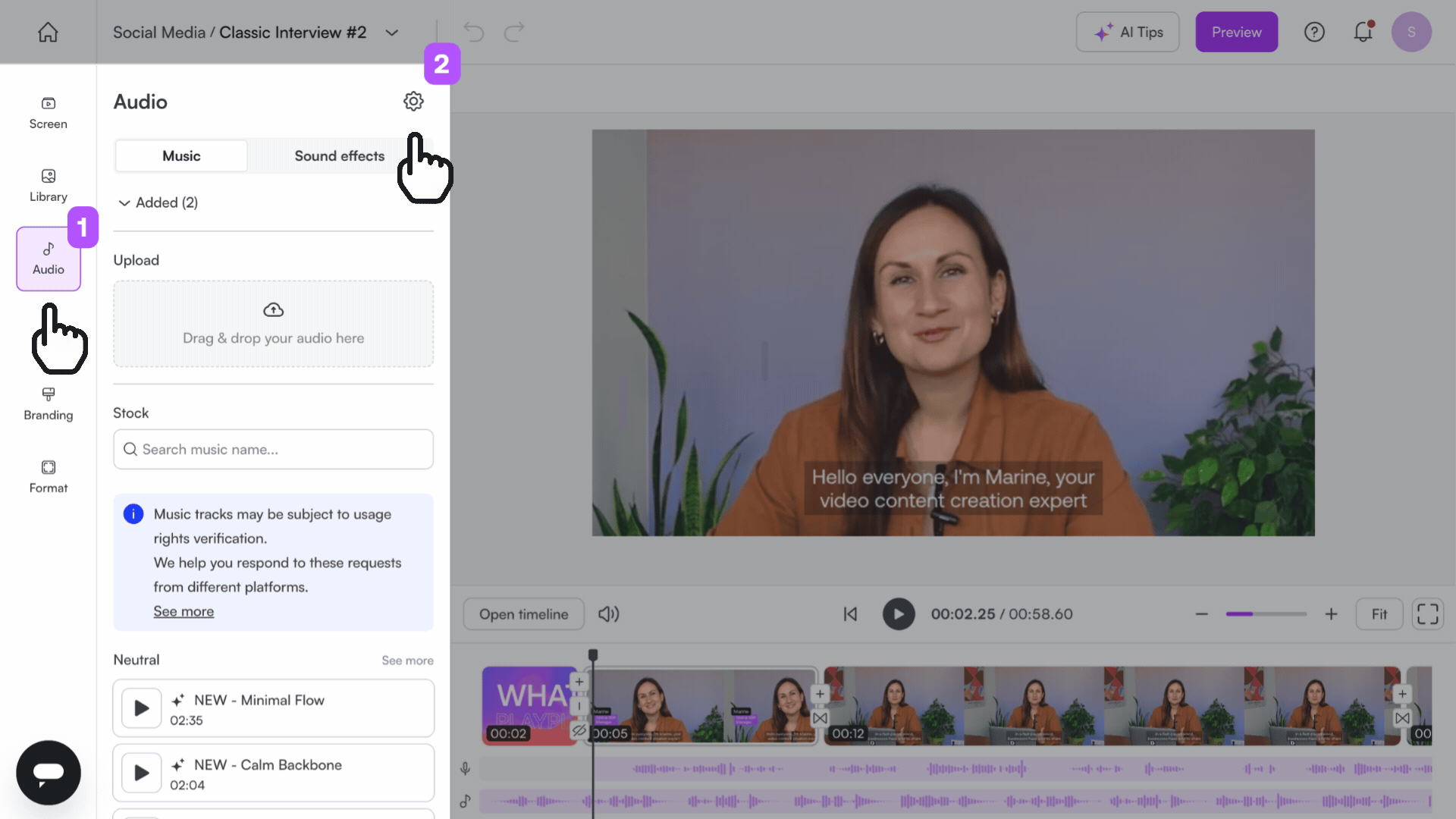Open the notifications bell
Viewport: 1456px width, 819px height.
[1363, 32]
